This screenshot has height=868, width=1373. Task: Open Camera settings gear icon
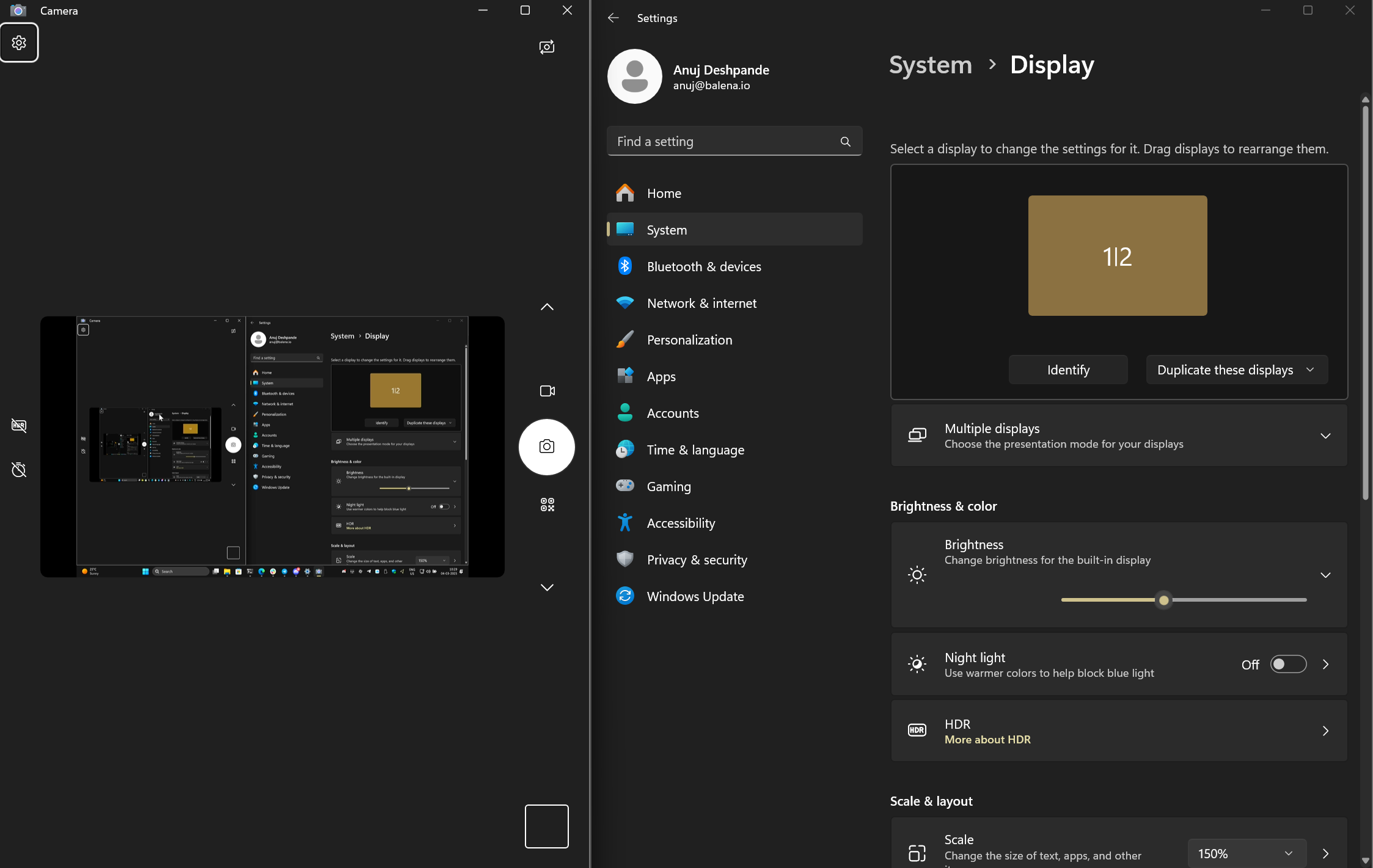click(x=19, y=43)
